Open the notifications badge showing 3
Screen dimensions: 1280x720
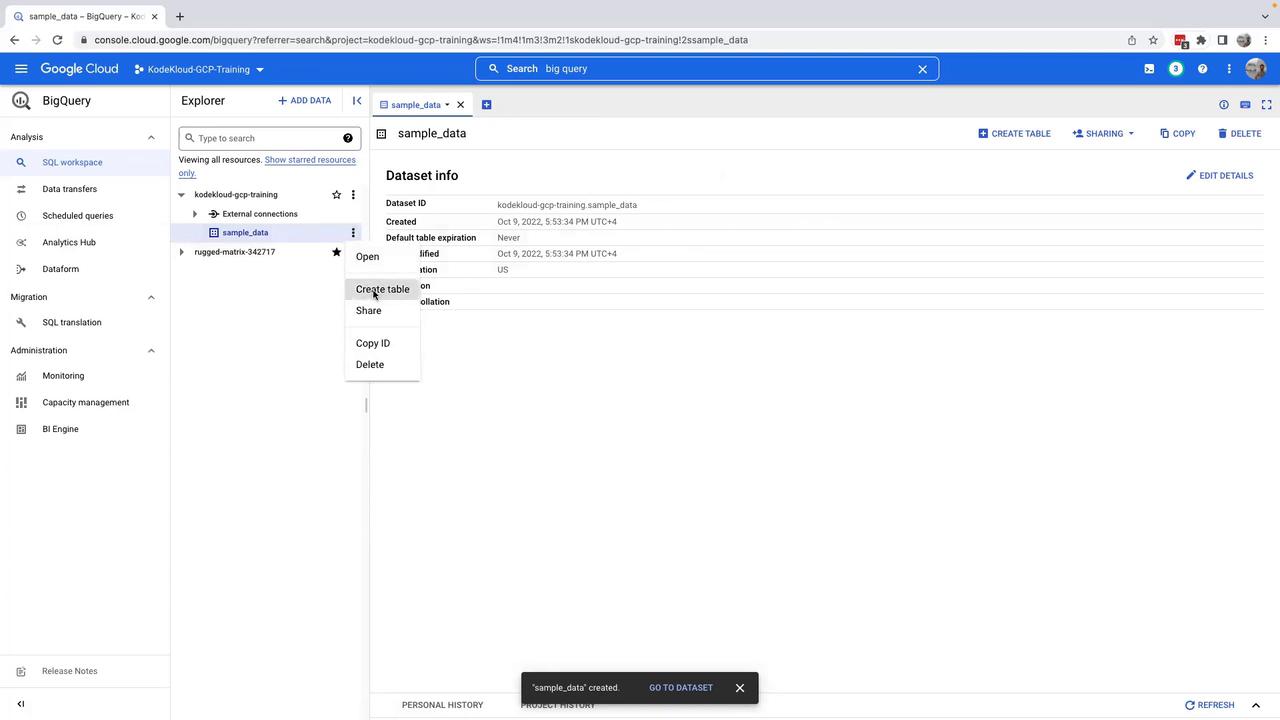tap(1176, 69)
